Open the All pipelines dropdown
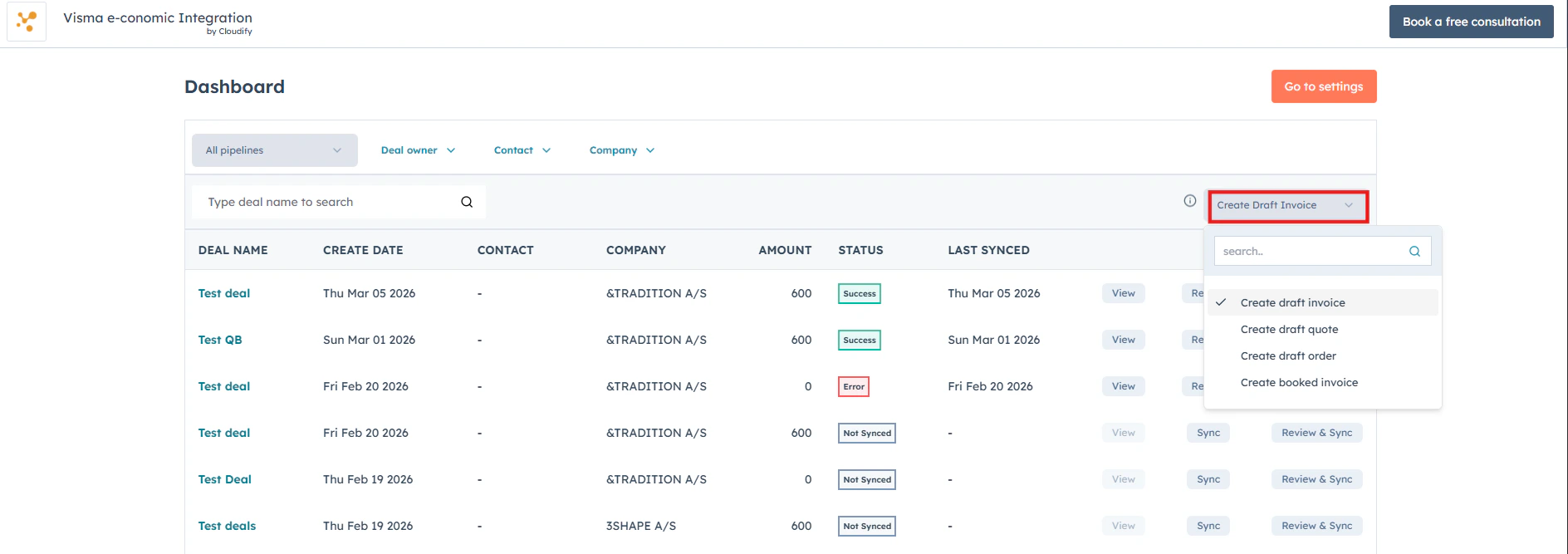The image size is (1568, 554). point(275,150)
